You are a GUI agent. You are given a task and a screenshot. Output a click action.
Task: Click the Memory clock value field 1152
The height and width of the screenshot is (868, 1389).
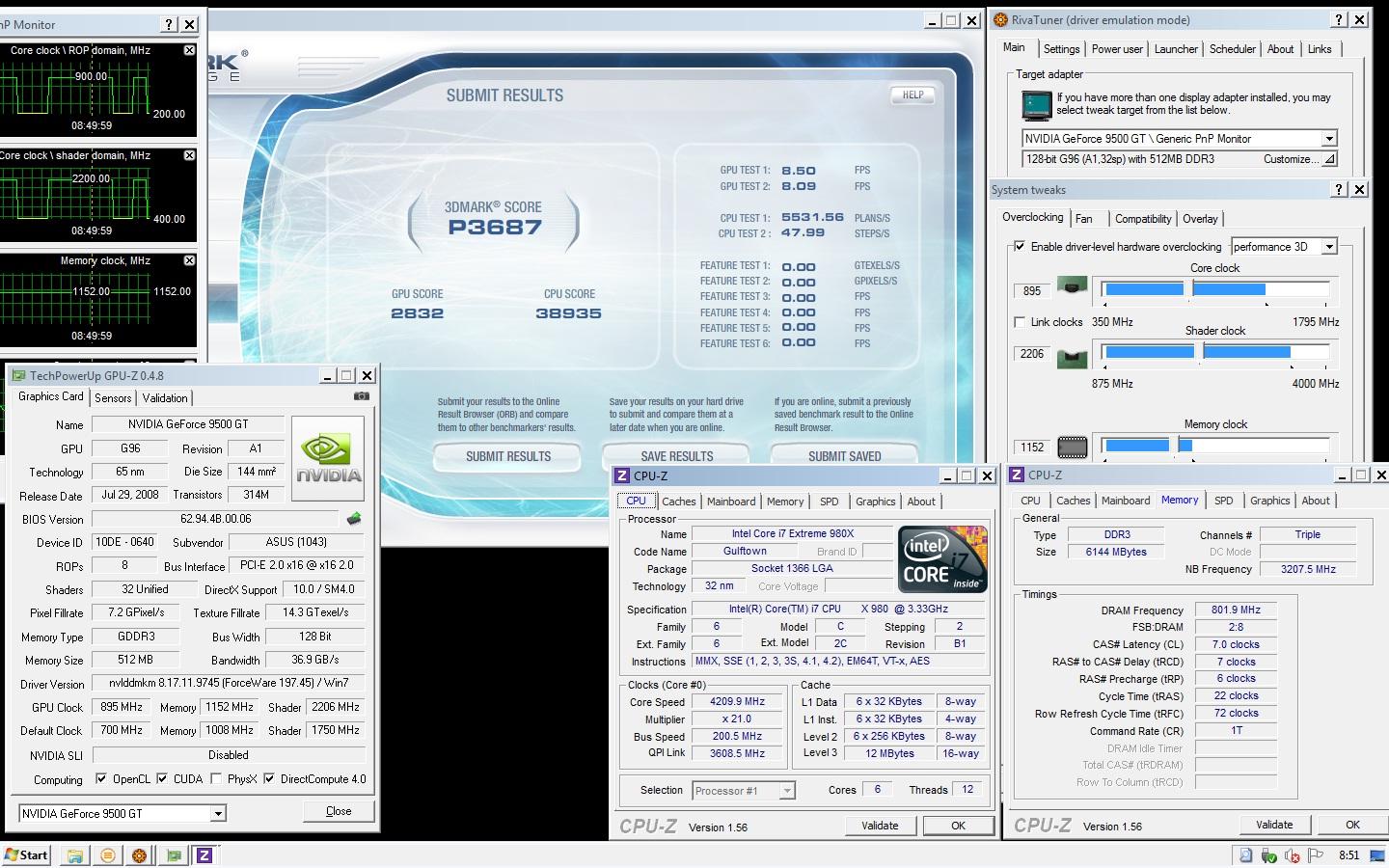coord(1032,448)
